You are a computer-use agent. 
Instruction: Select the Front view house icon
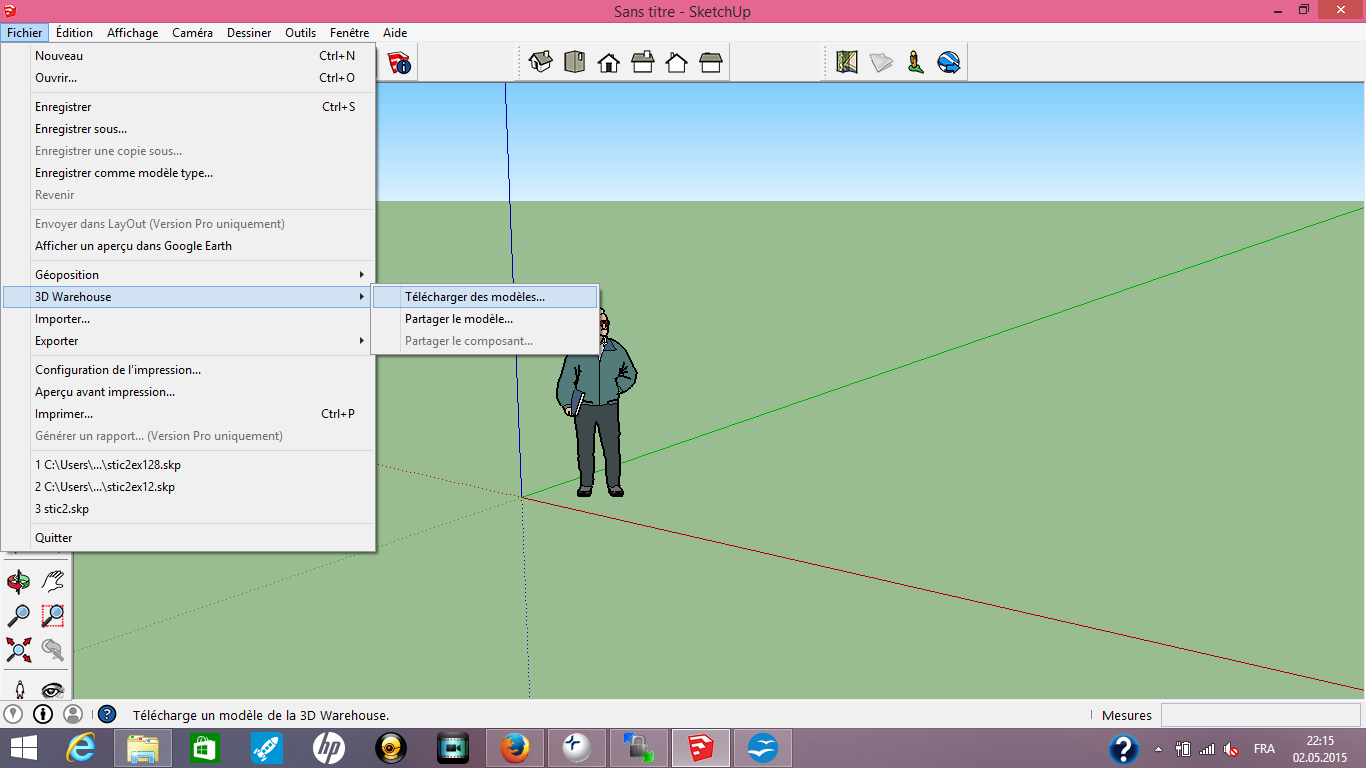point(608,62)
